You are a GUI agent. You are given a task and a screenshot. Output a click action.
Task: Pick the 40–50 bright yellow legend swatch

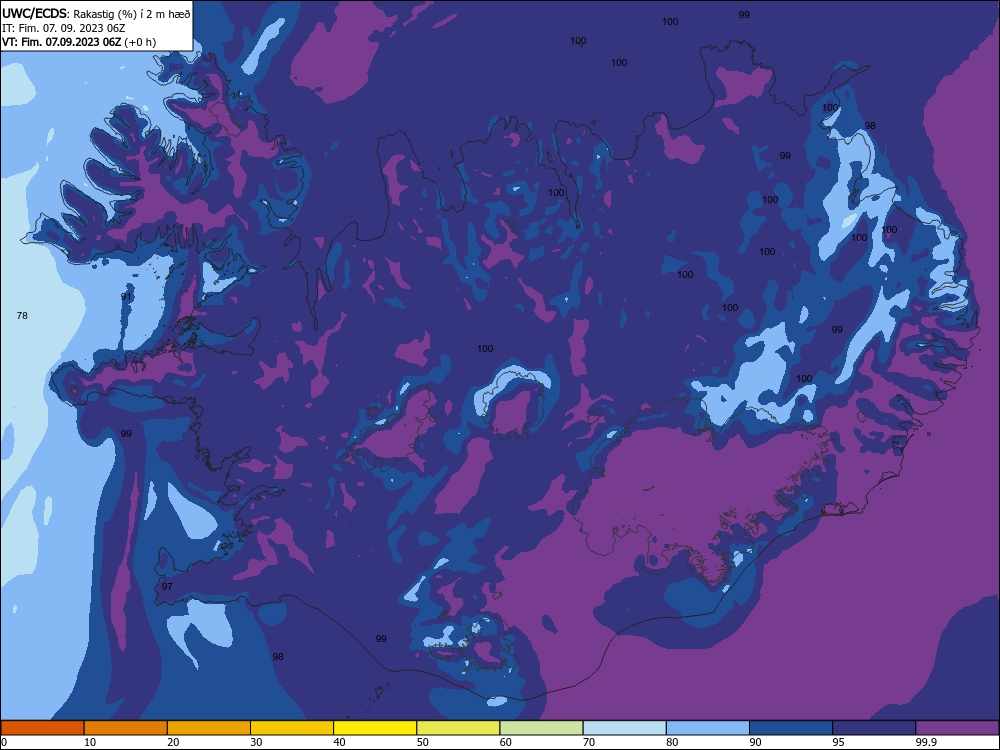pos(375,728)
